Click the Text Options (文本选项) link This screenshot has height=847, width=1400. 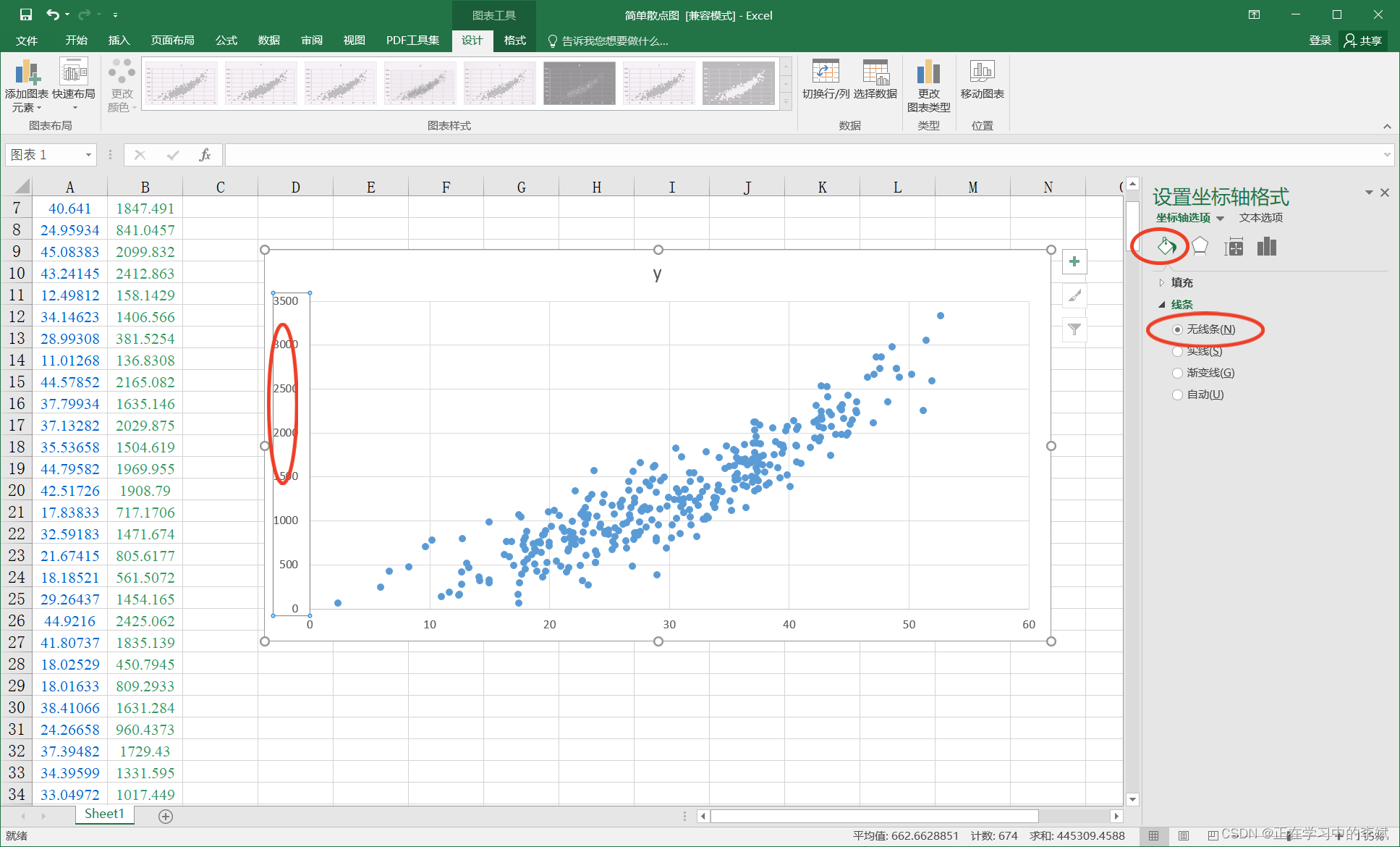pos(1260,218)
